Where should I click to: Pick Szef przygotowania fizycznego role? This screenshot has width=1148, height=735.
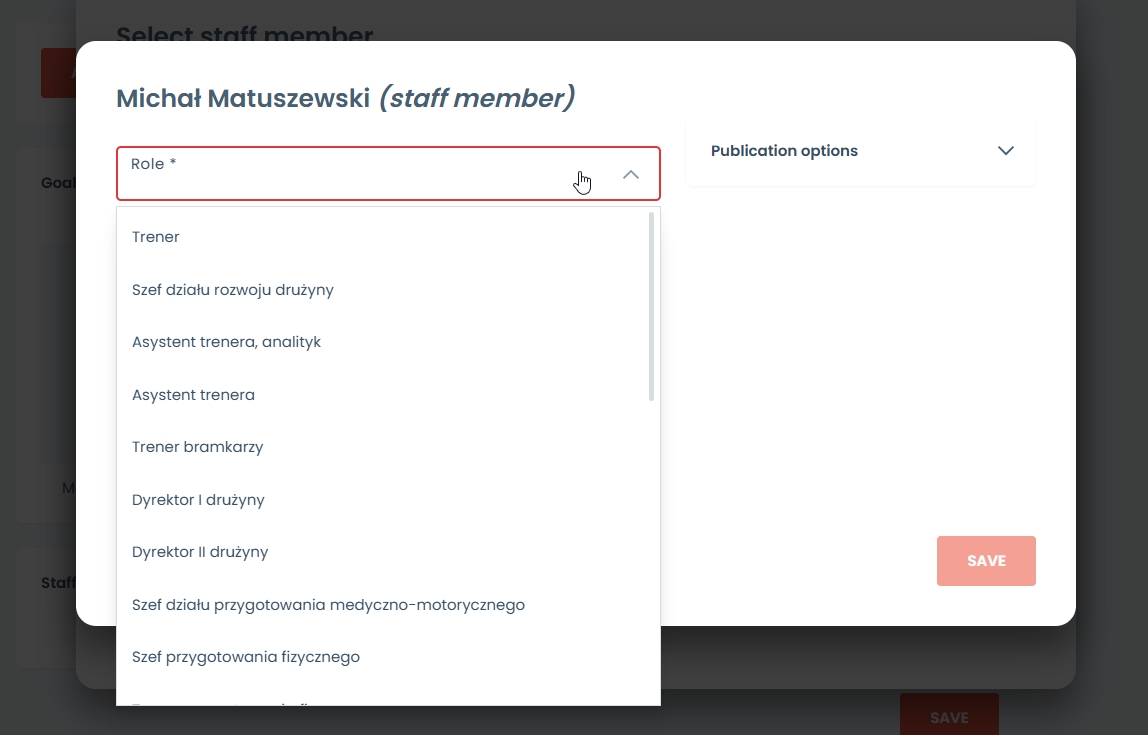pyautogui.click(x=246, y=657)
